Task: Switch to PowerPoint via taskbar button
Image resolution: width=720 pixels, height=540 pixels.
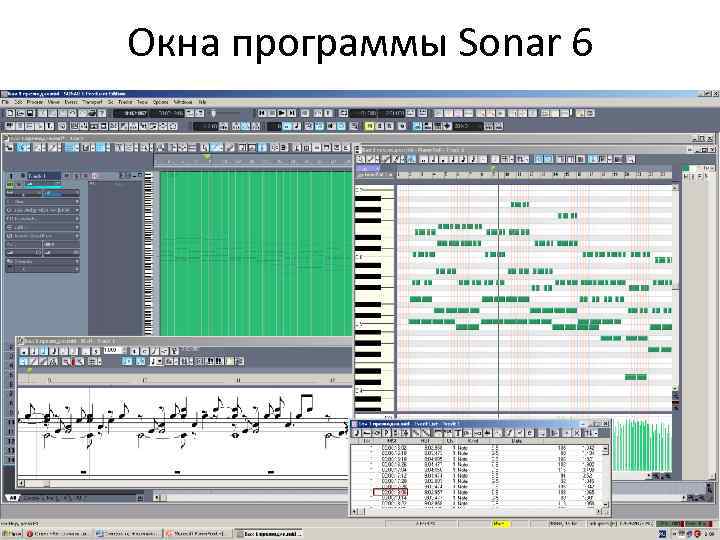Action: pyautogui.click(x=197, y=534)
